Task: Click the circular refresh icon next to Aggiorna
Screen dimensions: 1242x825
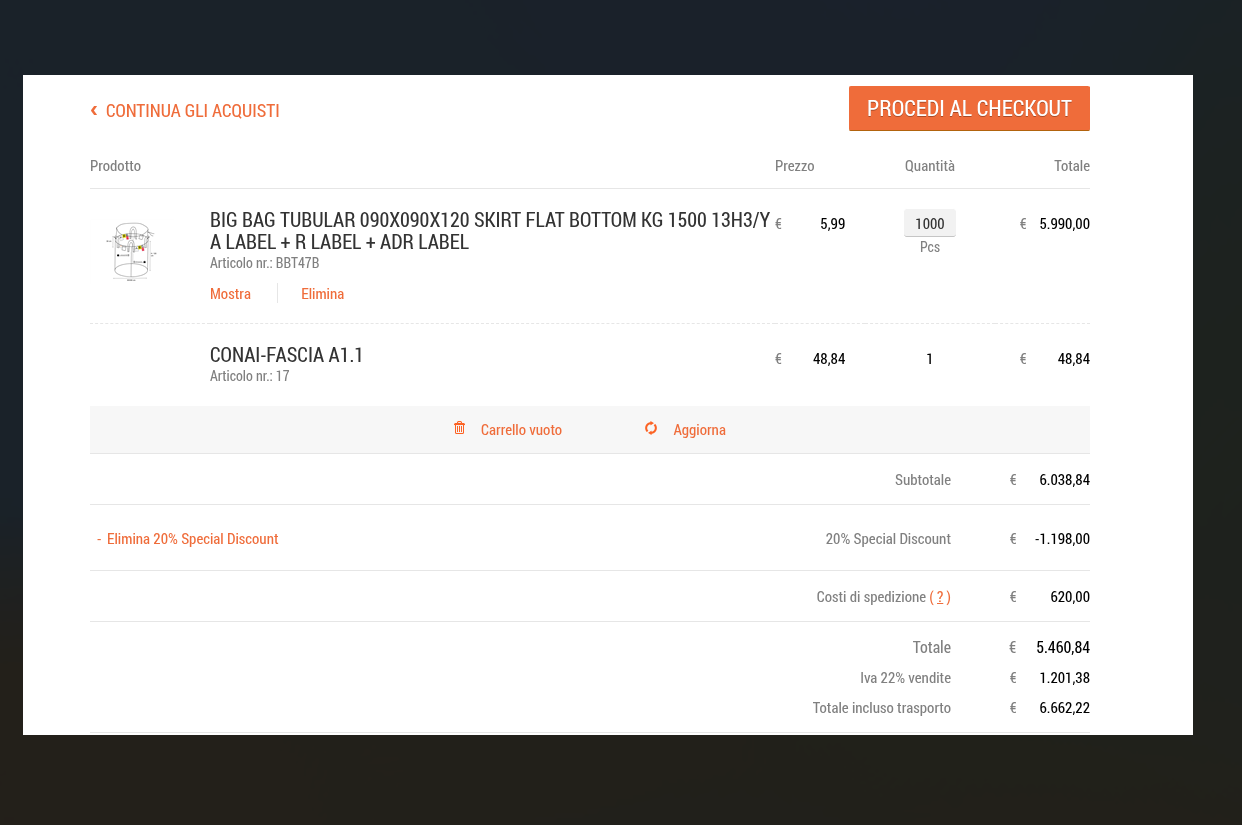Action: point(651,428)
